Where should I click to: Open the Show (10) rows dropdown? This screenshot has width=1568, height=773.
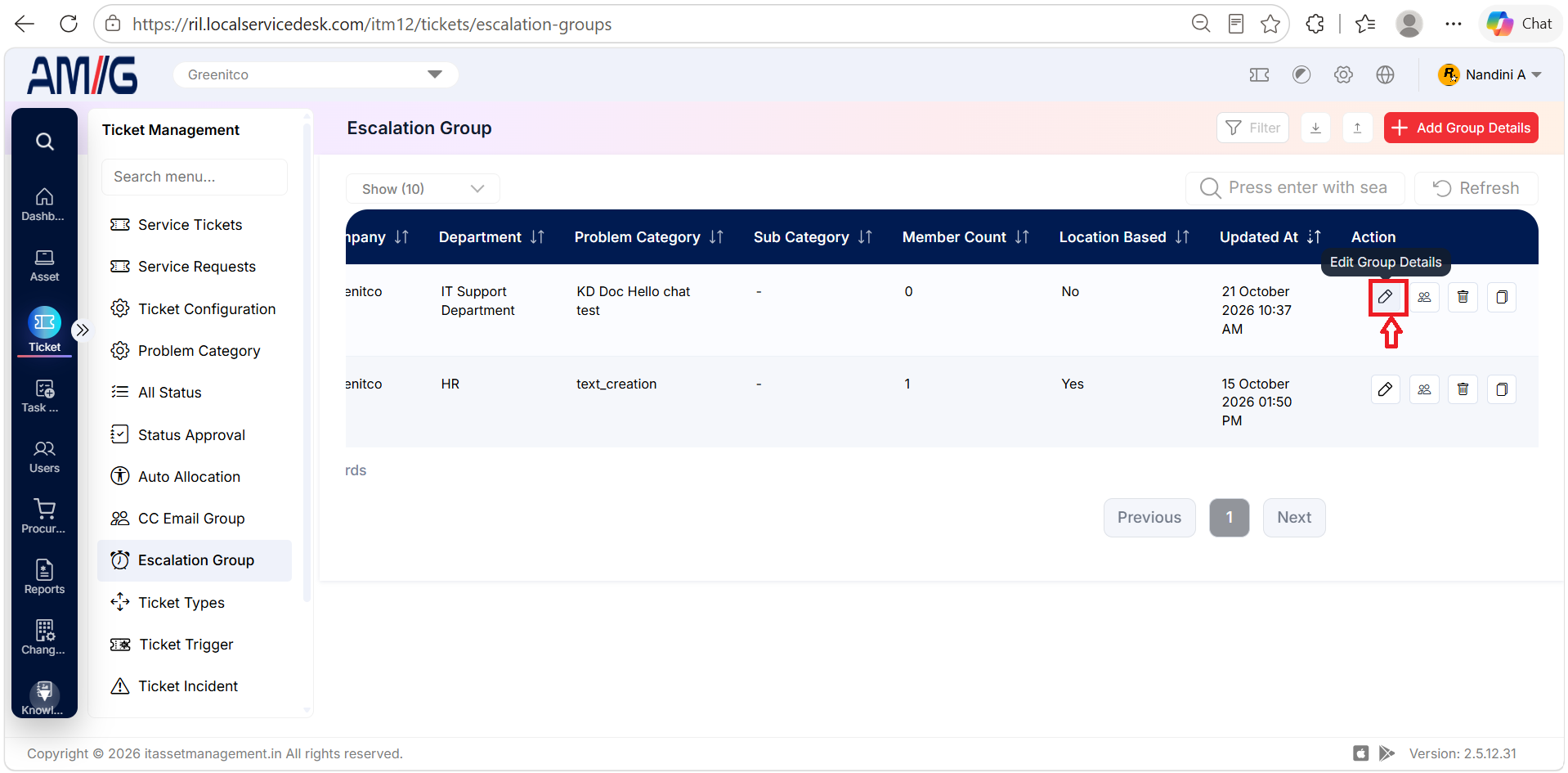423,189
